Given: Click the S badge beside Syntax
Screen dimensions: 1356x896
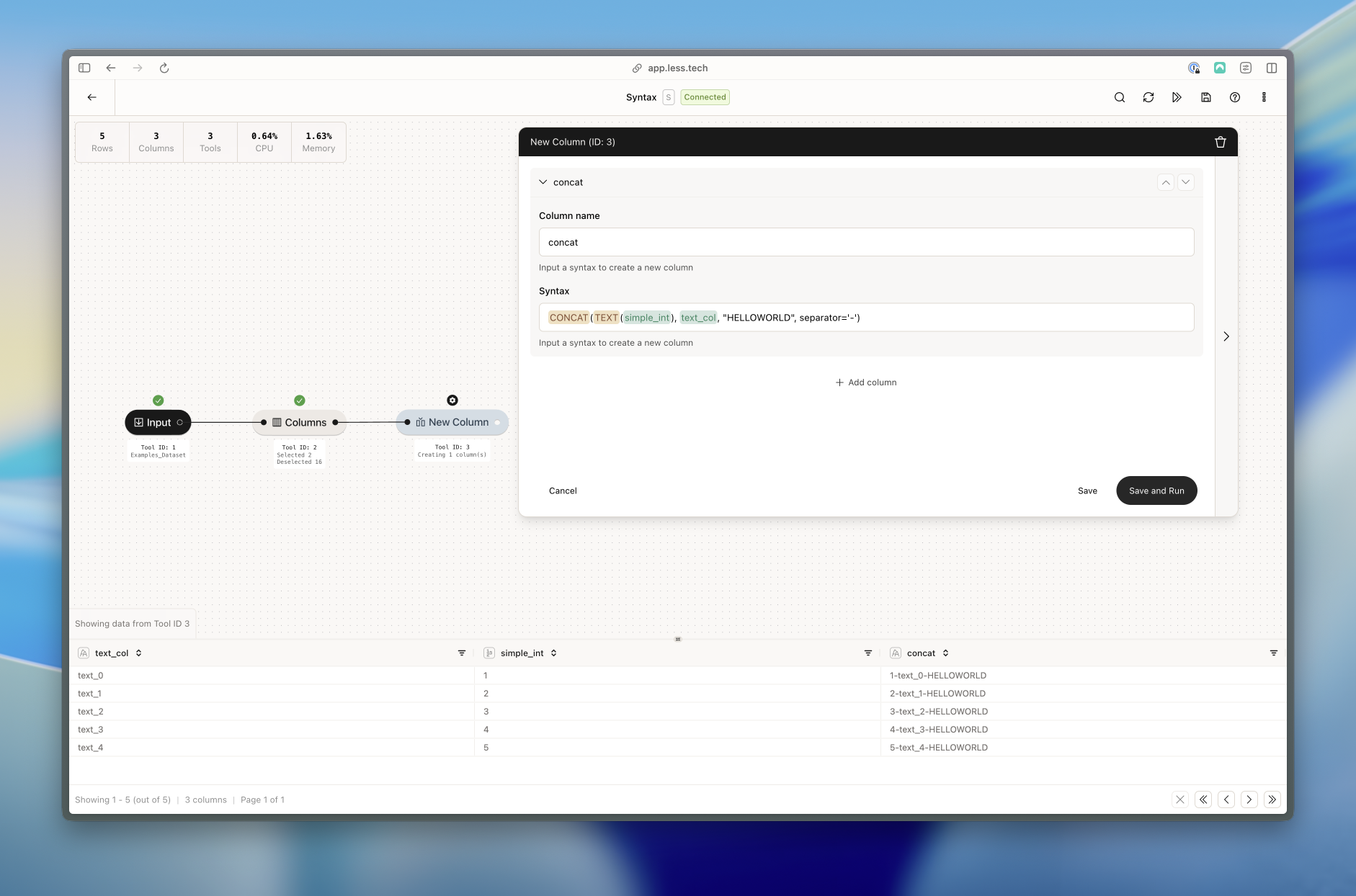Looking at the screenshot, I should point(669,97).
